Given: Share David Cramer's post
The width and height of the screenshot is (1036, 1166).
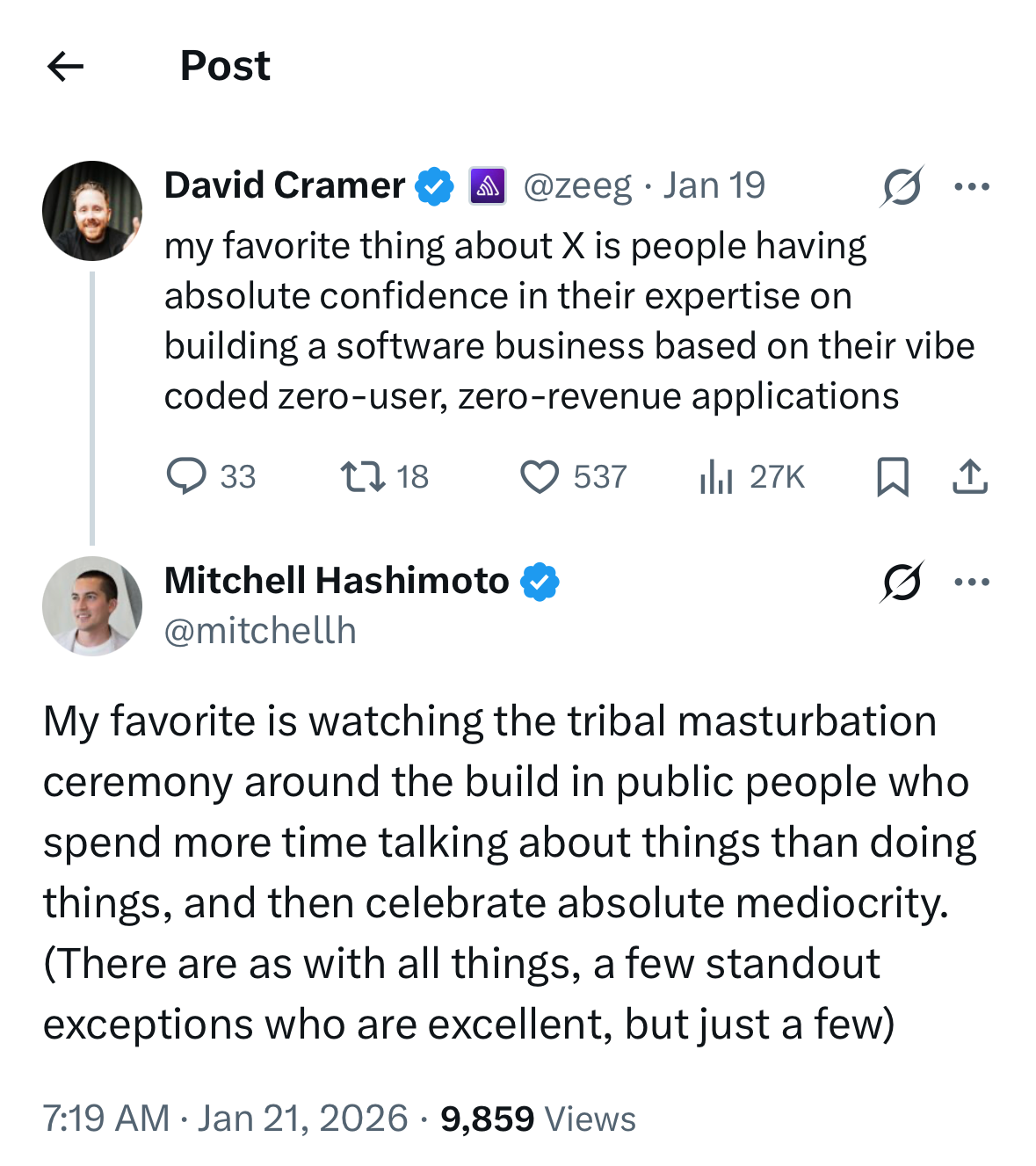Looking at the screenshot, I should (x=970, y=477).
